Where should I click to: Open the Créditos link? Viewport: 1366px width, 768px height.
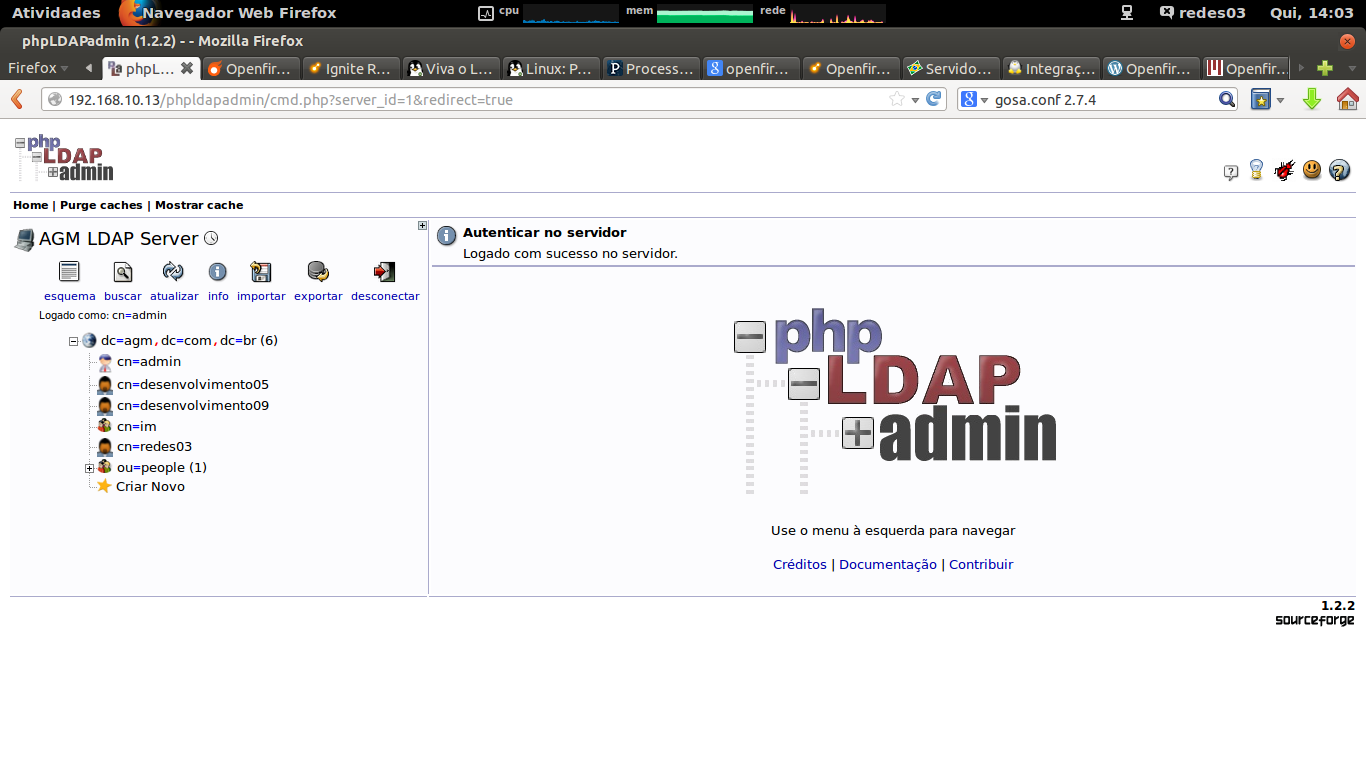pyautogui.click(x=800, y=565)
